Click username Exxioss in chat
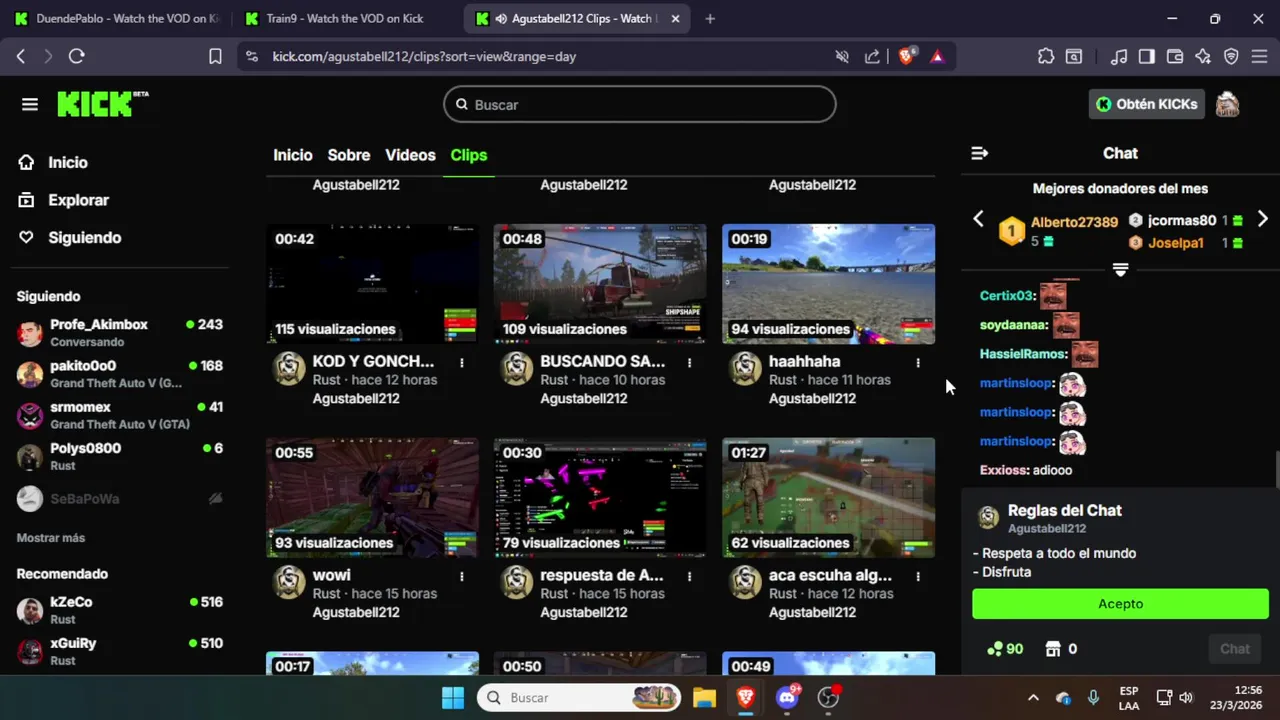This screenshot has width=1280, height=720. point(1004,470)
